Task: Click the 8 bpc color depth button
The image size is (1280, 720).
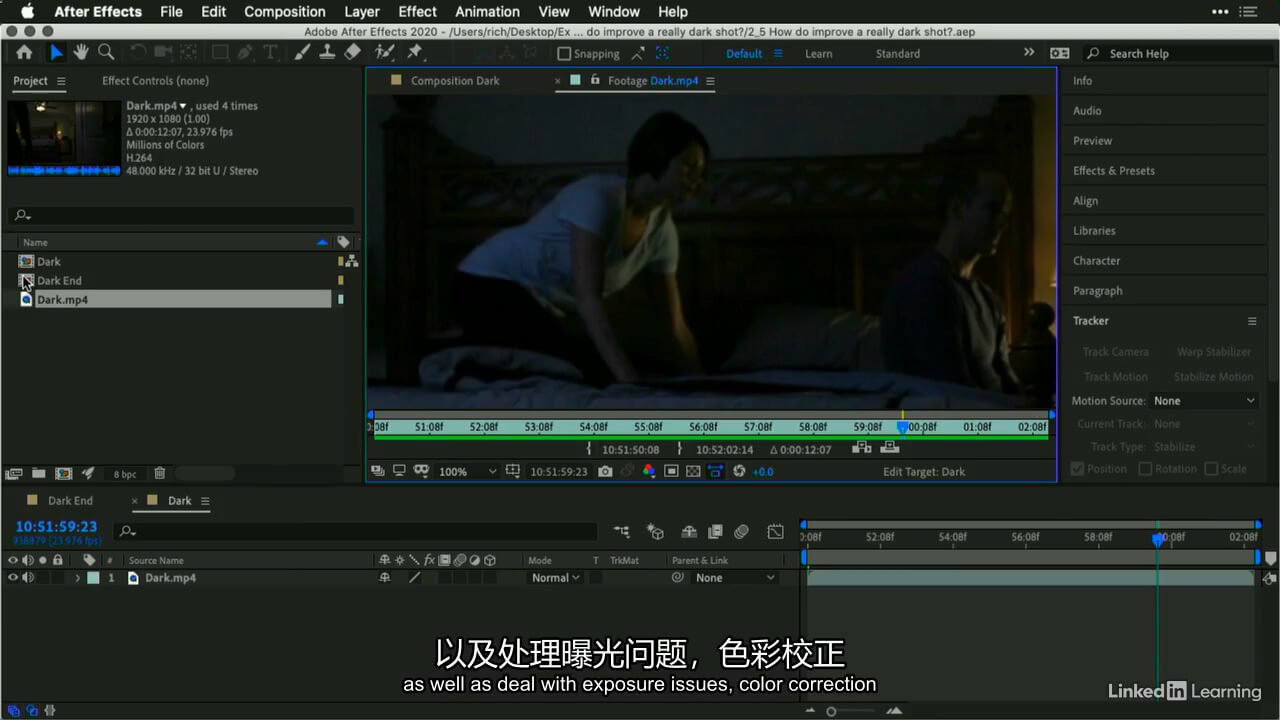Action: (125, 474)
